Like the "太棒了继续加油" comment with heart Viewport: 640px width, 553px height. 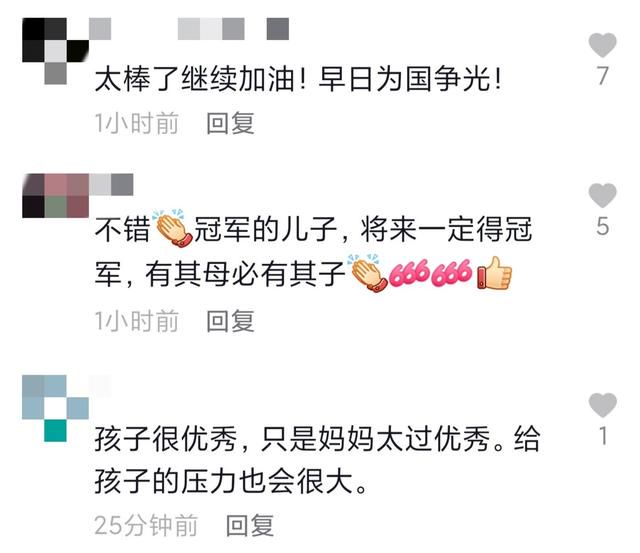pyautogui.click(x=602, y=45)
